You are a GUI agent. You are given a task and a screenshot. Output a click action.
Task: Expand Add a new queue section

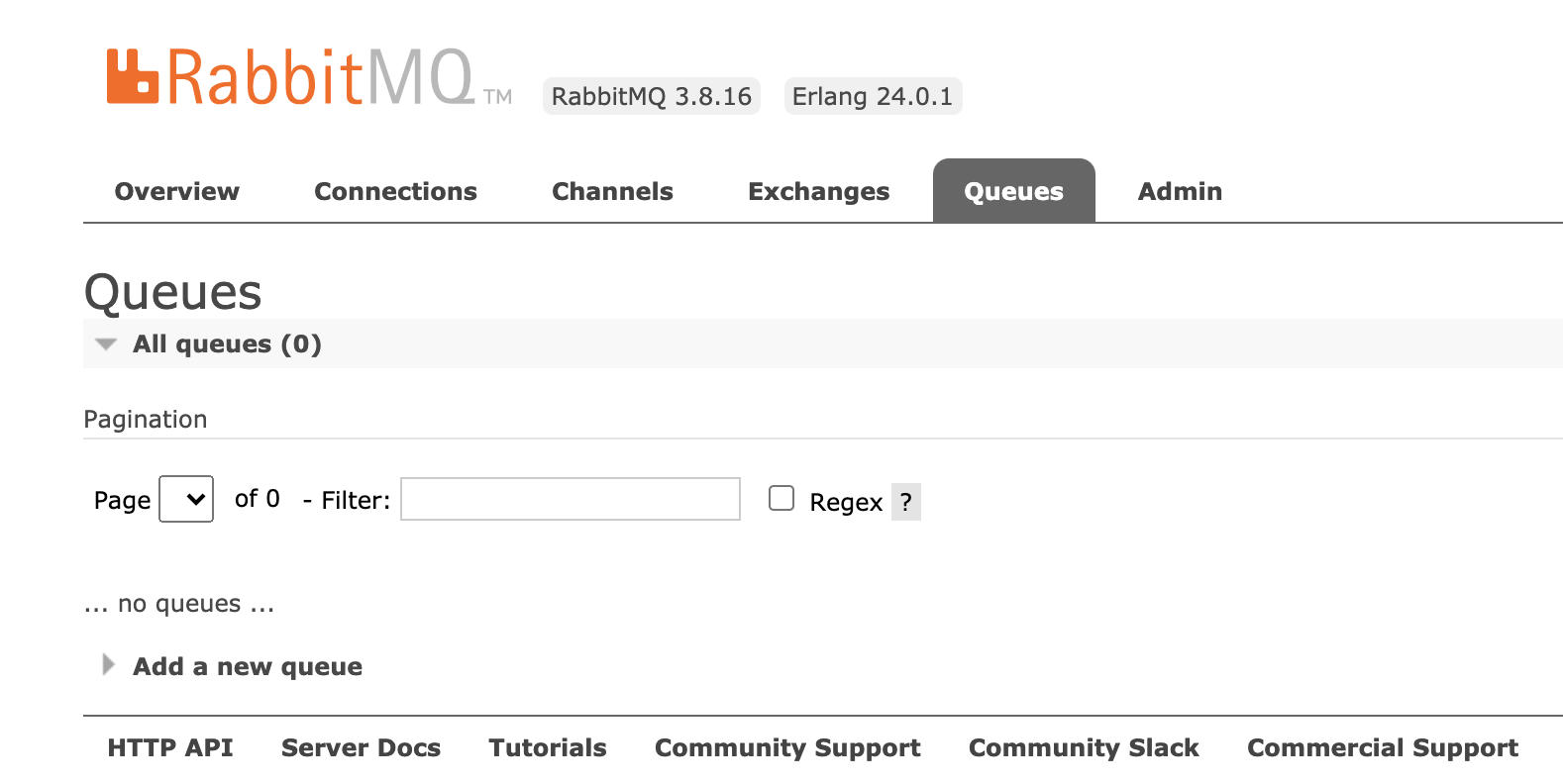248,666
